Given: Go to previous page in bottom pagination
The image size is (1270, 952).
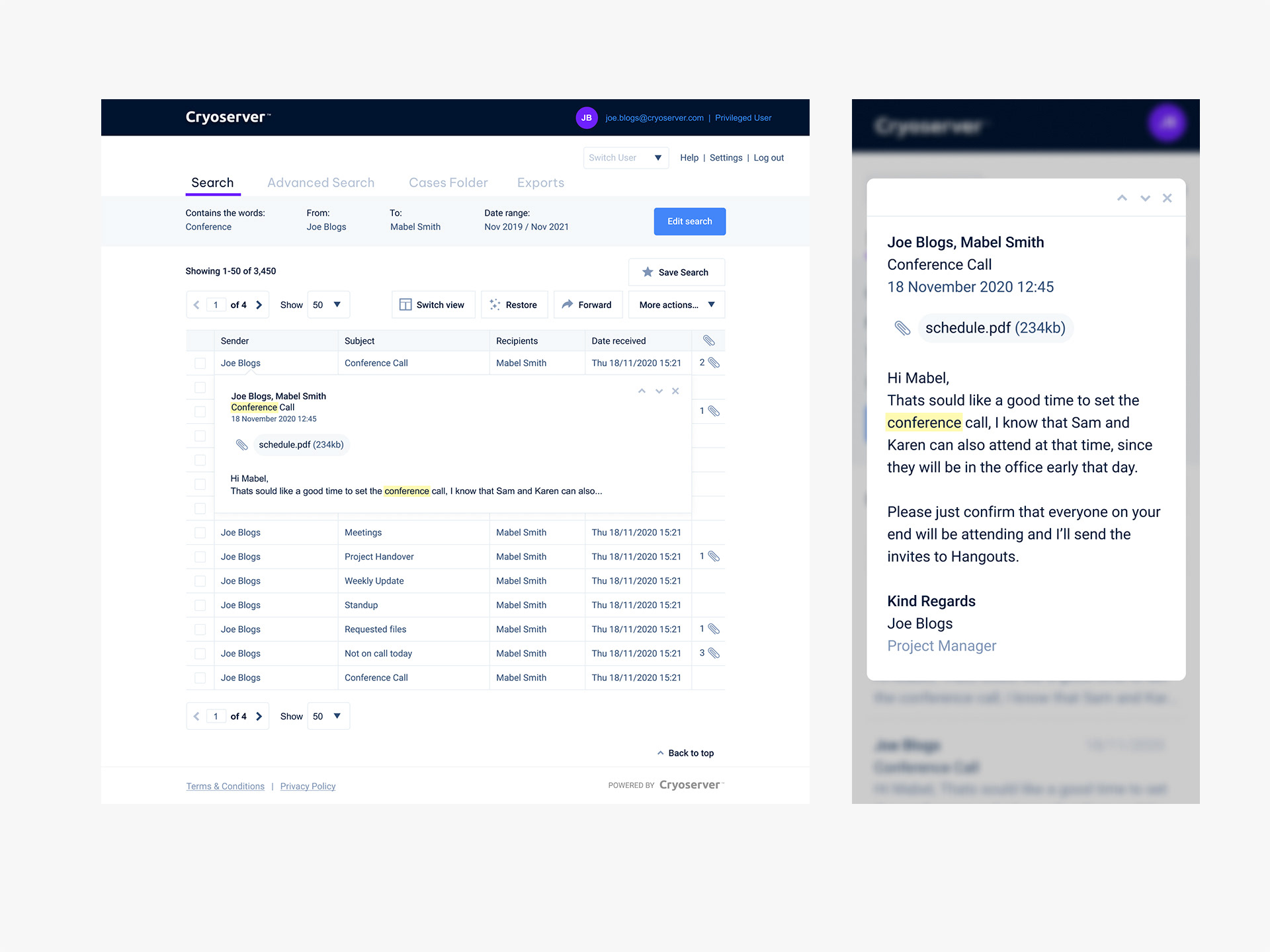Looking at the screenshot, I should pyautogui.click(x=196, y=716).
